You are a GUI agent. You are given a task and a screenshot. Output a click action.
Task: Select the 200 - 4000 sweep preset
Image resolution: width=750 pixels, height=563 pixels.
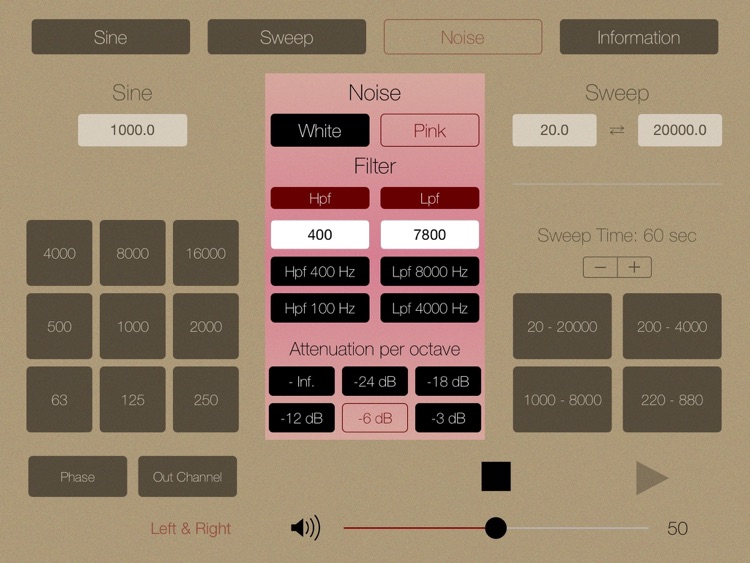point(672,326)
